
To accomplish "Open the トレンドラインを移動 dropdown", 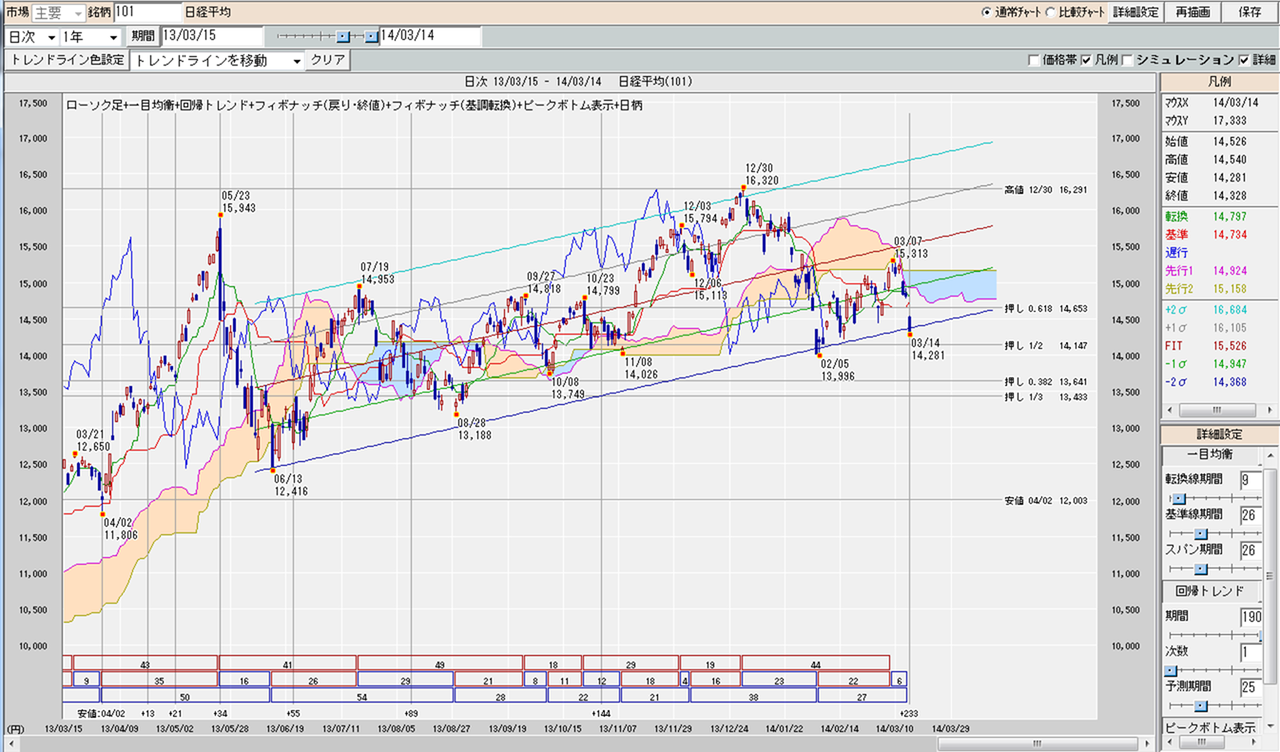I will [217, 60].
